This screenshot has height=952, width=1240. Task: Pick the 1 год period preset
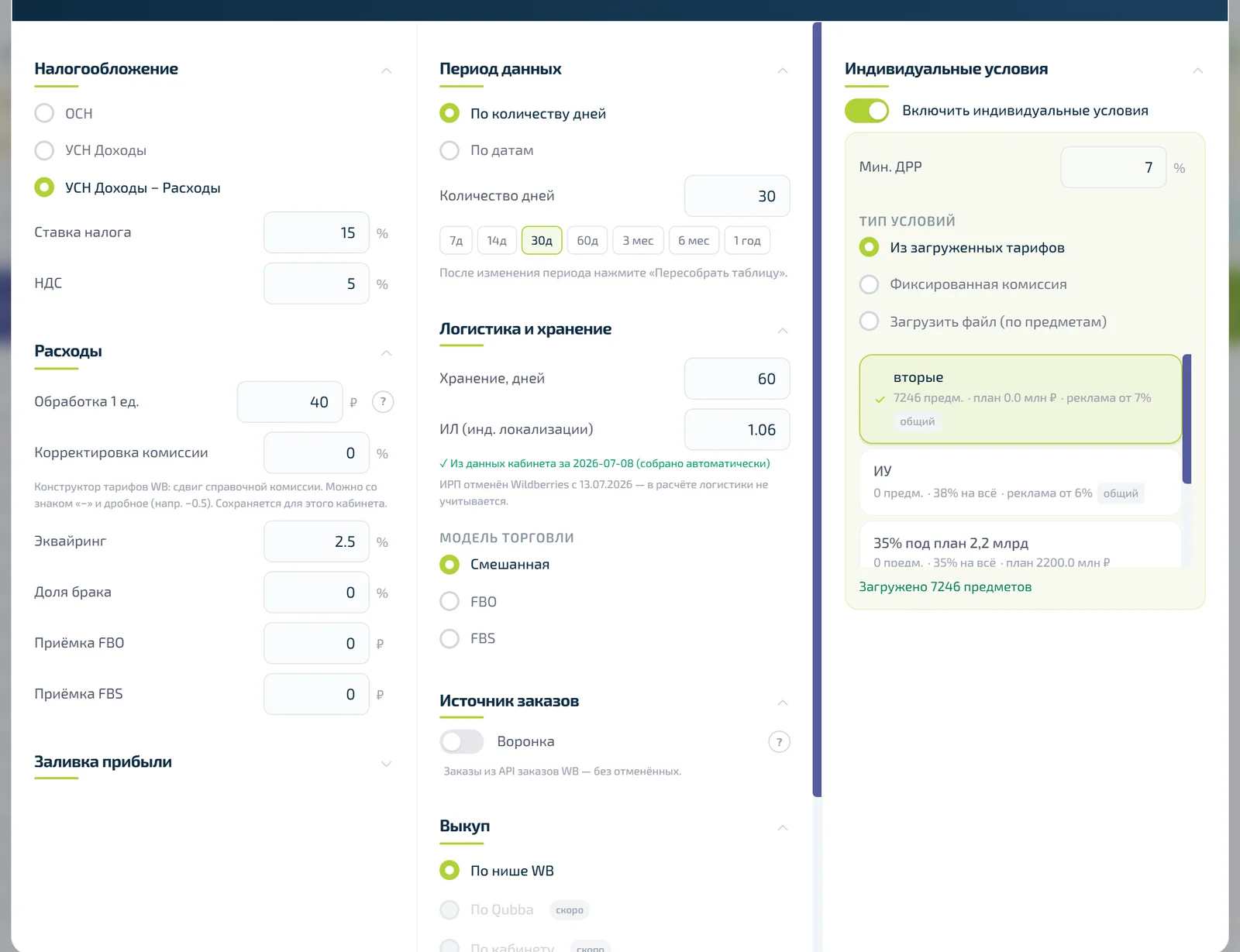[747, 240]
